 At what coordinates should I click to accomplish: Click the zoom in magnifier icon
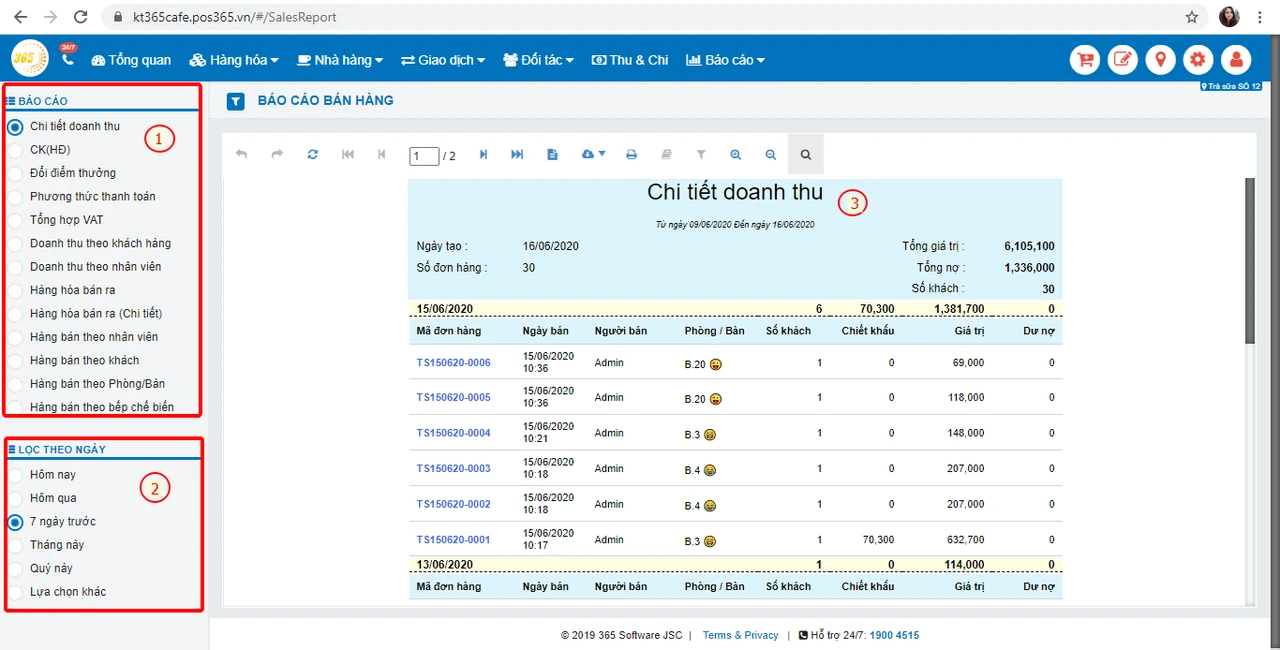[x=736, y=155]
